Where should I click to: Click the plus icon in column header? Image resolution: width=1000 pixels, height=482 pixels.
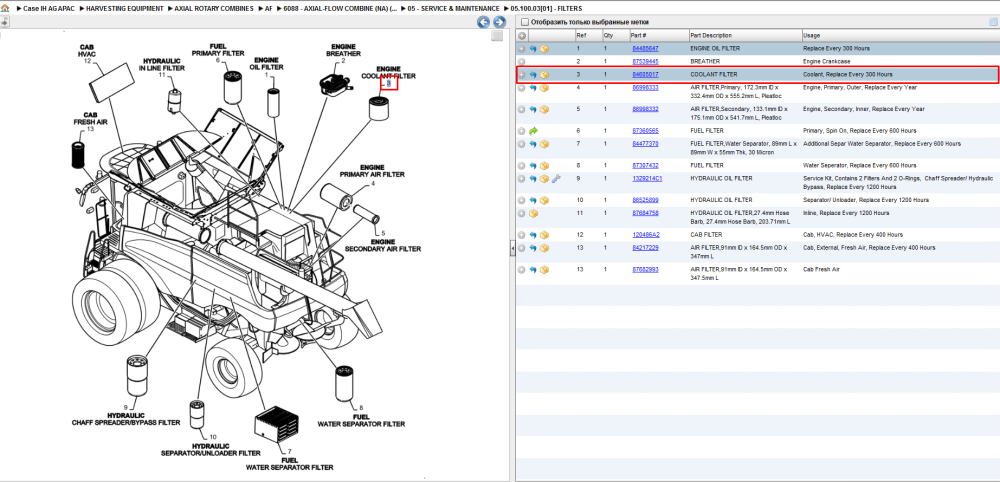point(522,36)
